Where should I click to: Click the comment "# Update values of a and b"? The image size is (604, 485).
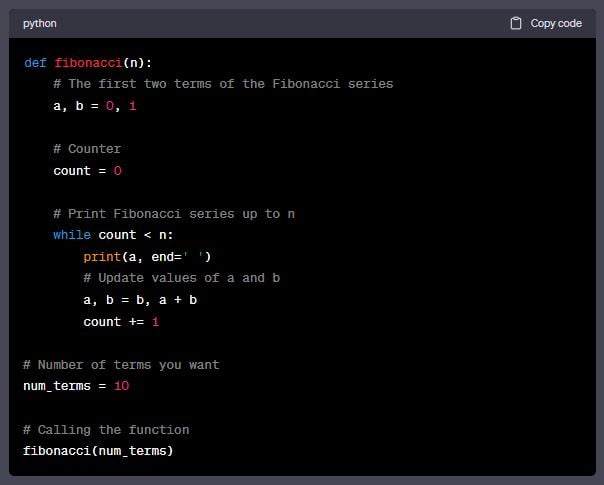(x=181, y=278)
